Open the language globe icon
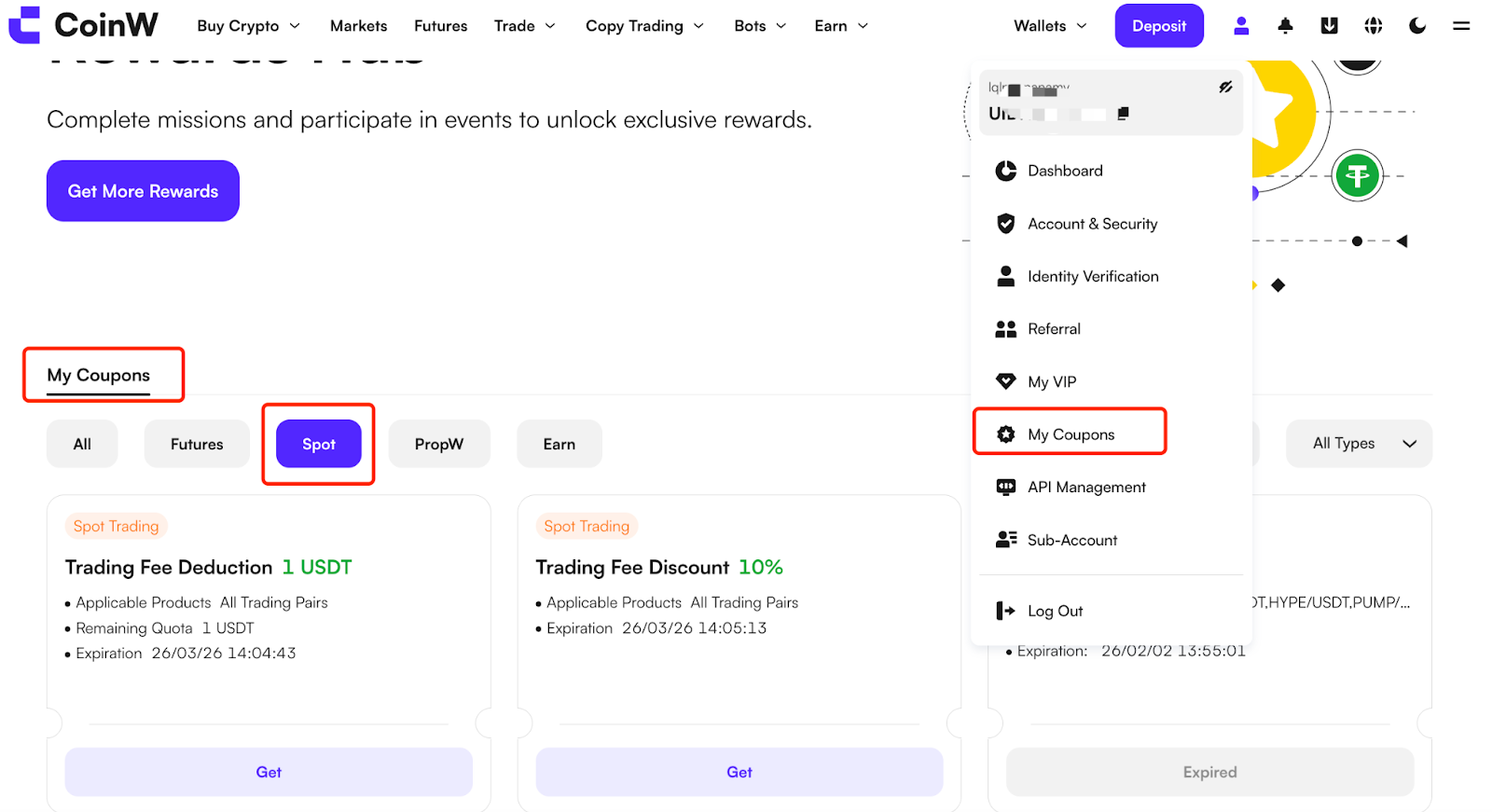Image resolution: width=1492 pixels, height=812 pixels. [x=1374, y=26]
